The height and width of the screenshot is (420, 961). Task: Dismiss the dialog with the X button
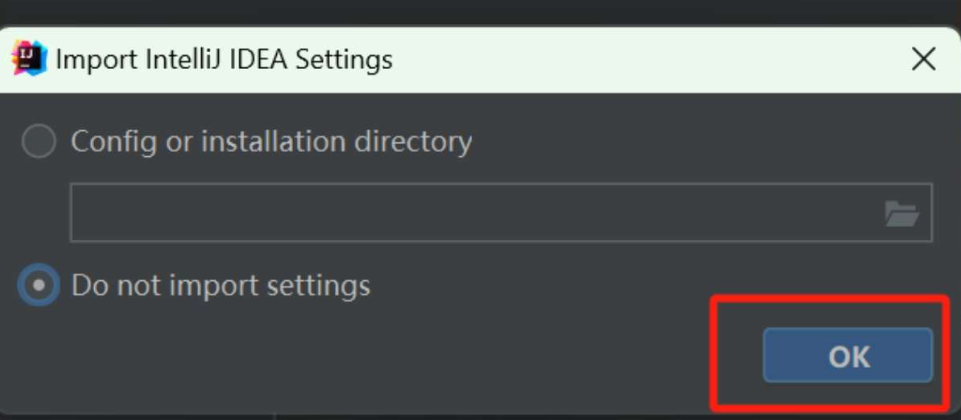pos(923,59)
